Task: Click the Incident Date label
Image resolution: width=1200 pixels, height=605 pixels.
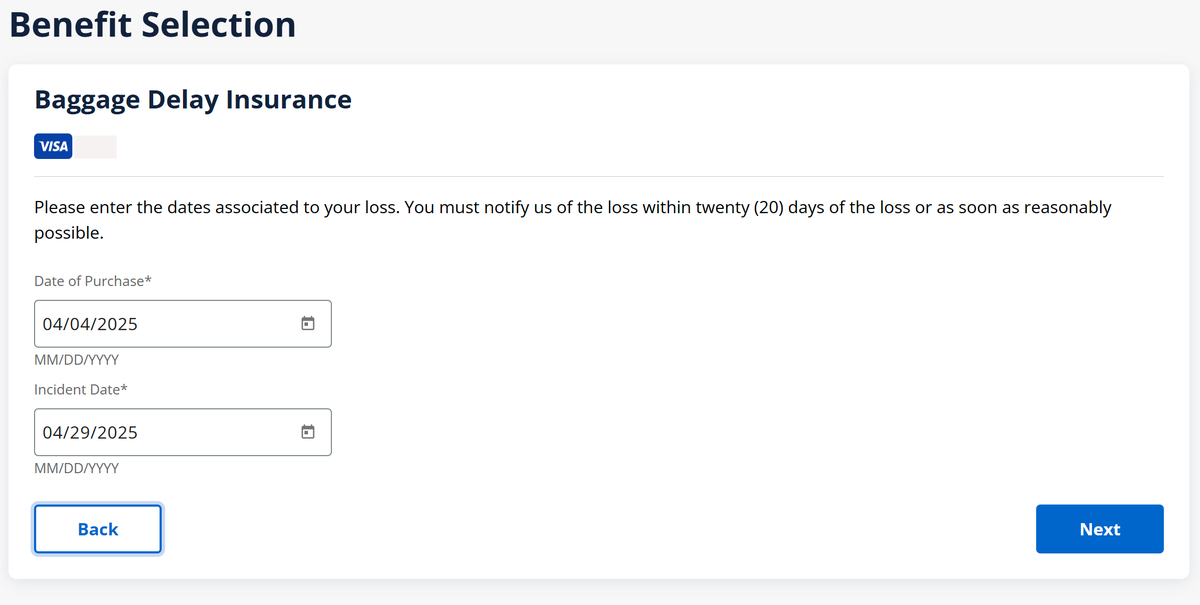Action: [x=81, y=389]
